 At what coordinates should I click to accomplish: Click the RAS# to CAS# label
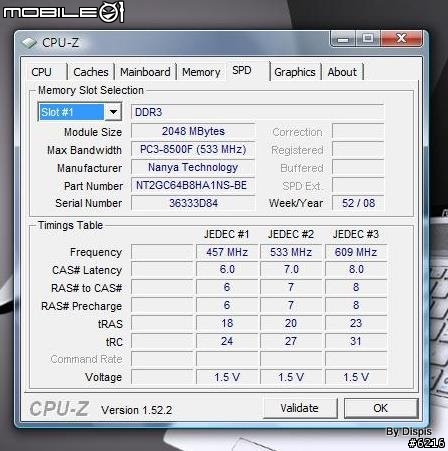point(86,288)
